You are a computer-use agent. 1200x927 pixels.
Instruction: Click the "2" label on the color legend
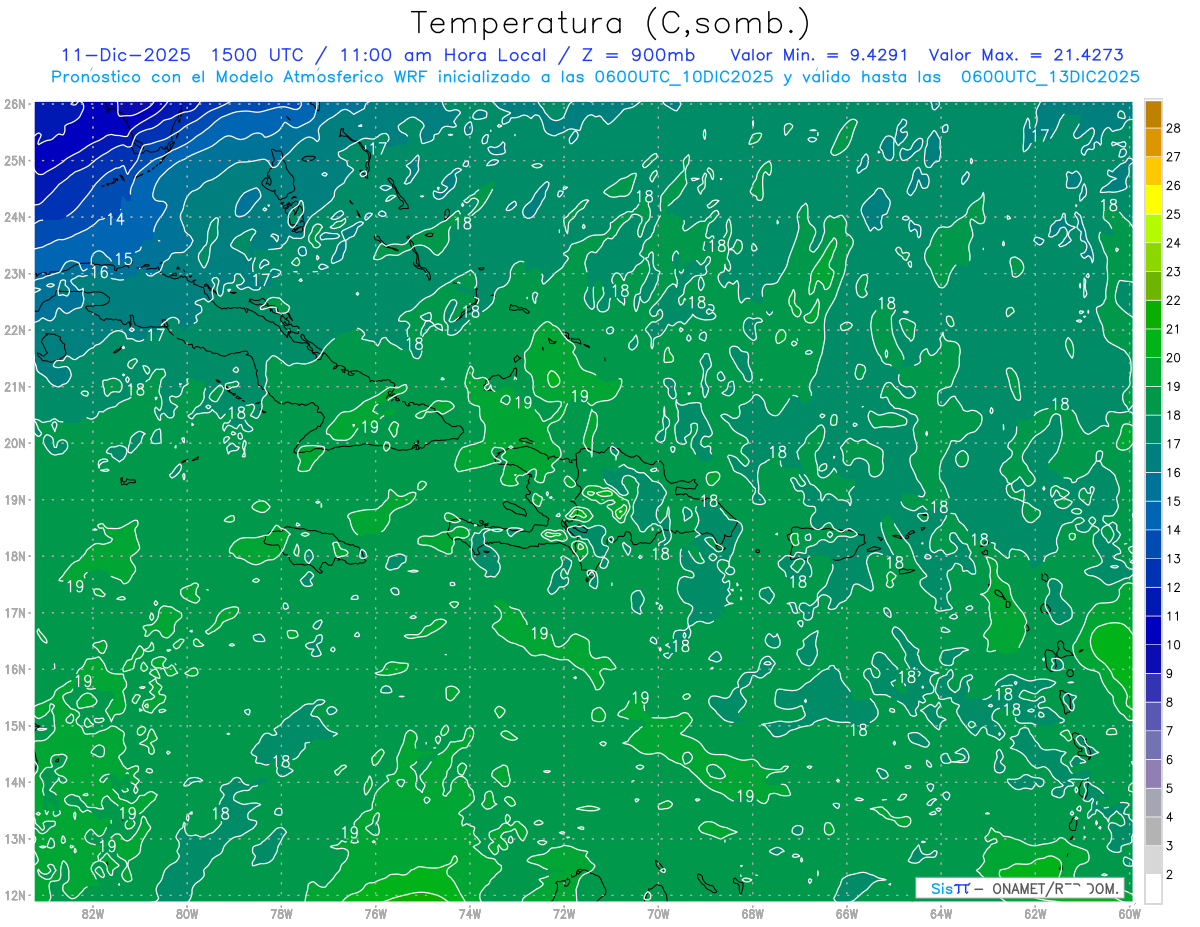point(1171,875)
